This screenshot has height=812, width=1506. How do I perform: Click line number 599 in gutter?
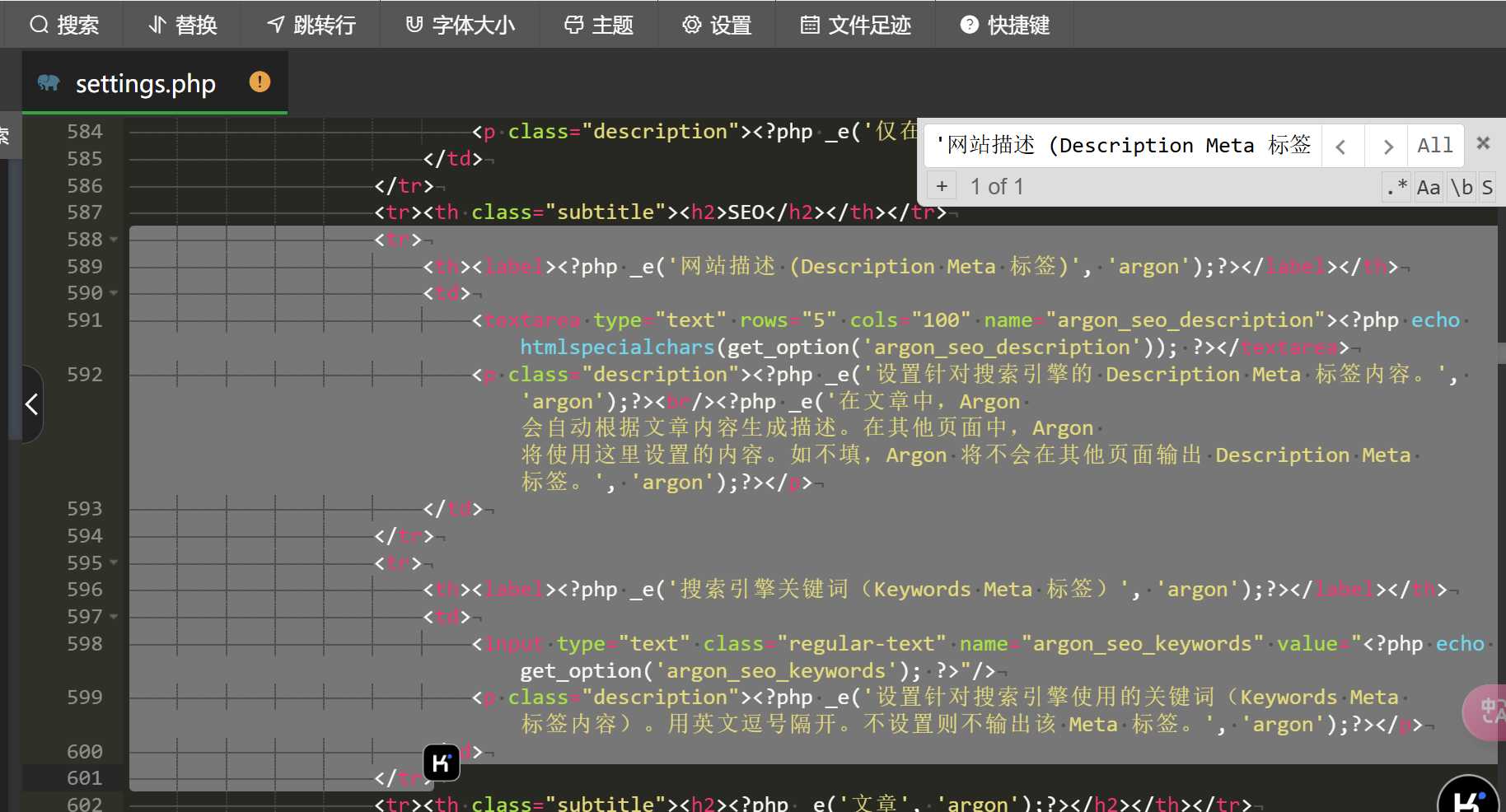click(x=85, y=698)
